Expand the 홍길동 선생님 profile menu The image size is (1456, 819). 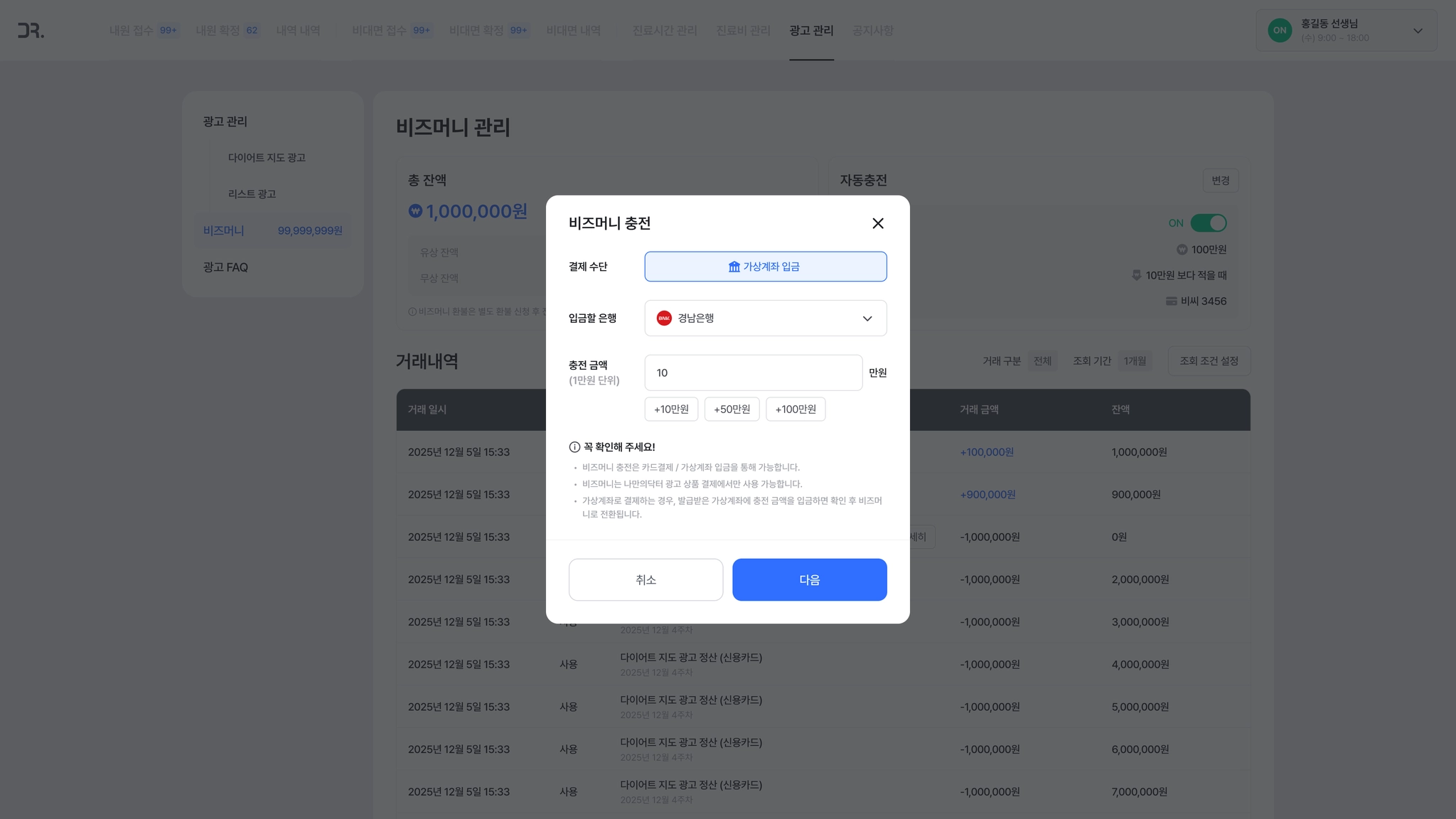click(1418, 31)
